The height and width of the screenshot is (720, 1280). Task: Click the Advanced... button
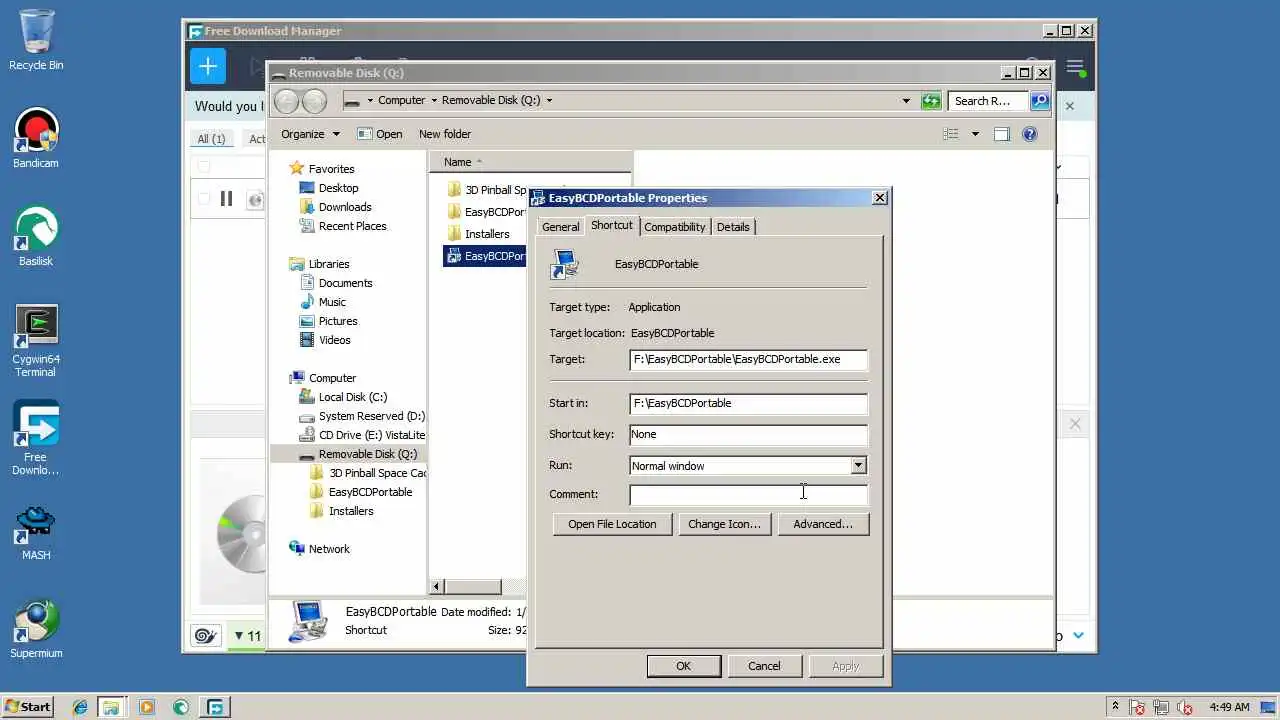pyautogui.click(x=823, y=524)
